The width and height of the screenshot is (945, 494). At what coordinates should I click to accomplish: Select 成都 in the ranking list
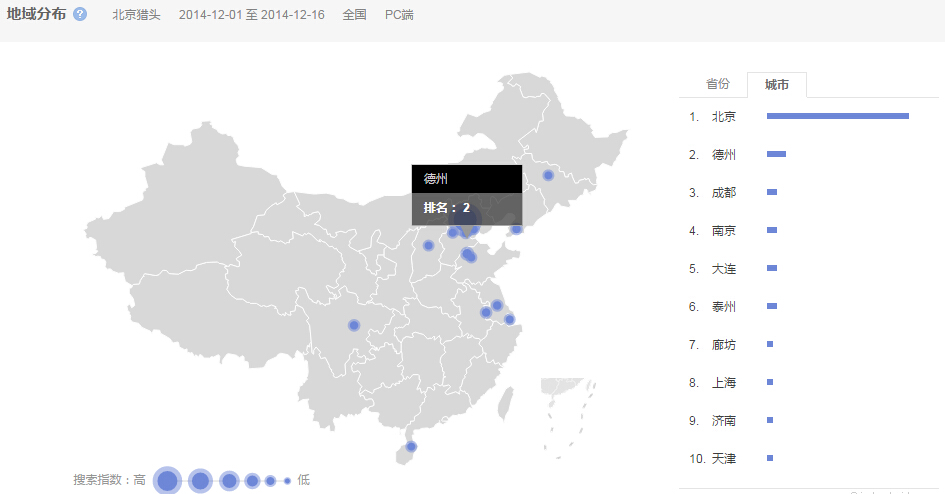pos(723,193)
